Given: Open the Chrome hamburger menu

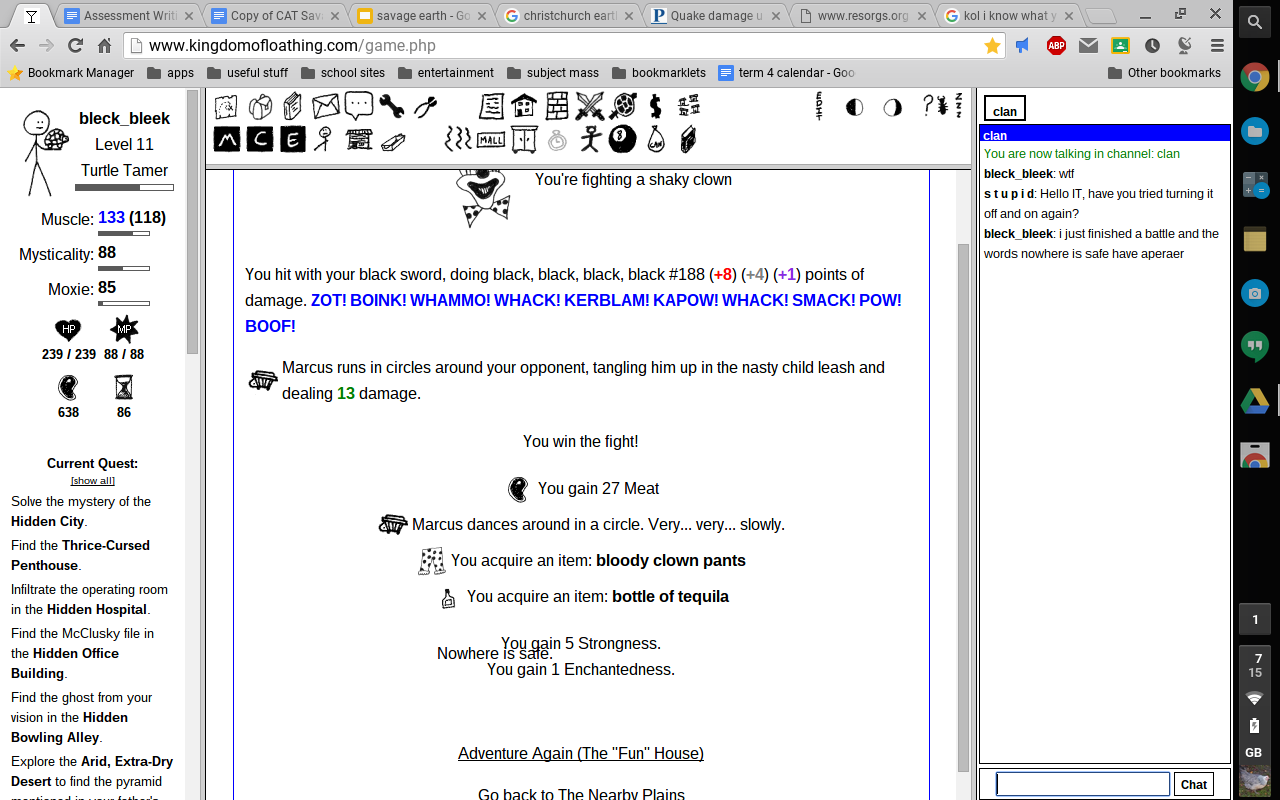Looking at the screenshot, I should click(1217, 46).
